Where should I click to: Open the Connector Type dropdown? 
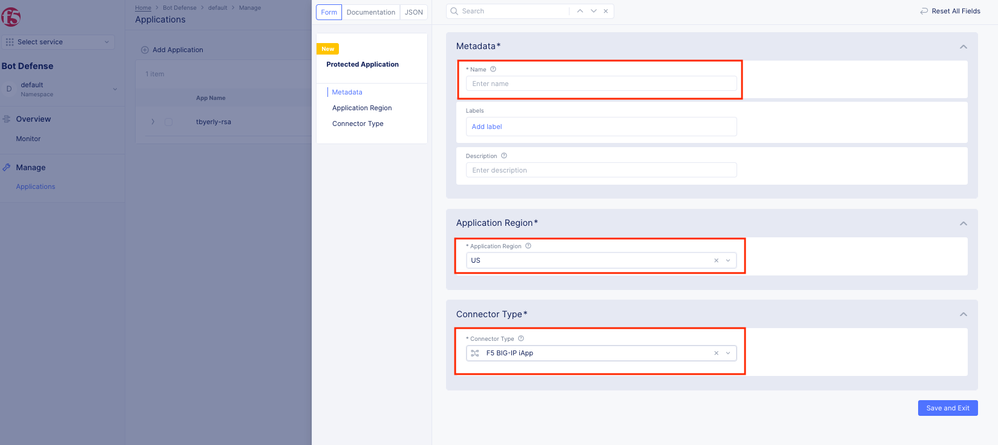729,353
